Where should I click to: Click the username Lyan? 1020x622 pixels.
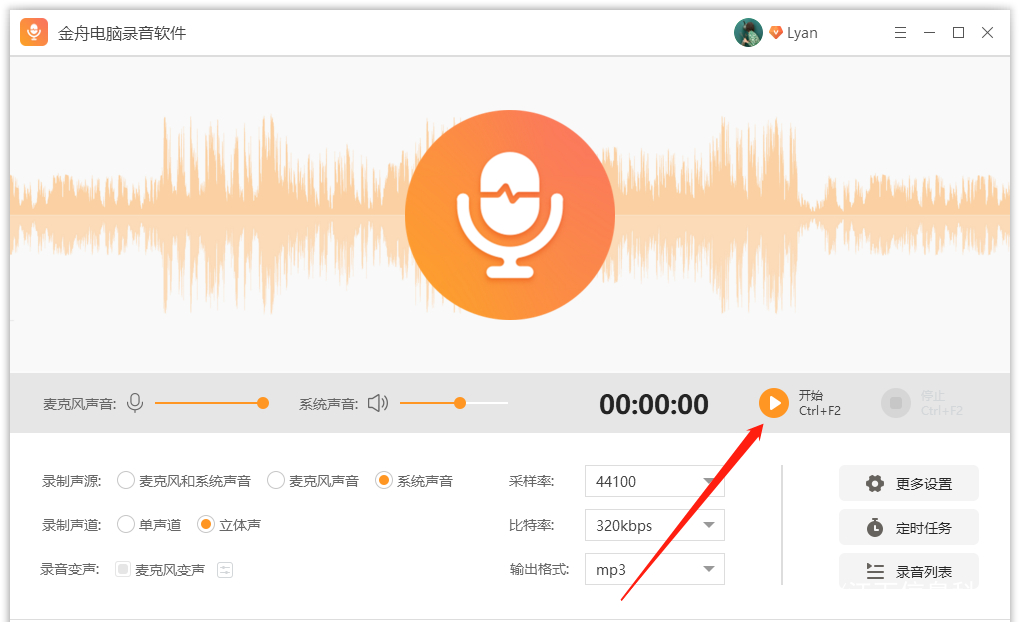[802, 33]
